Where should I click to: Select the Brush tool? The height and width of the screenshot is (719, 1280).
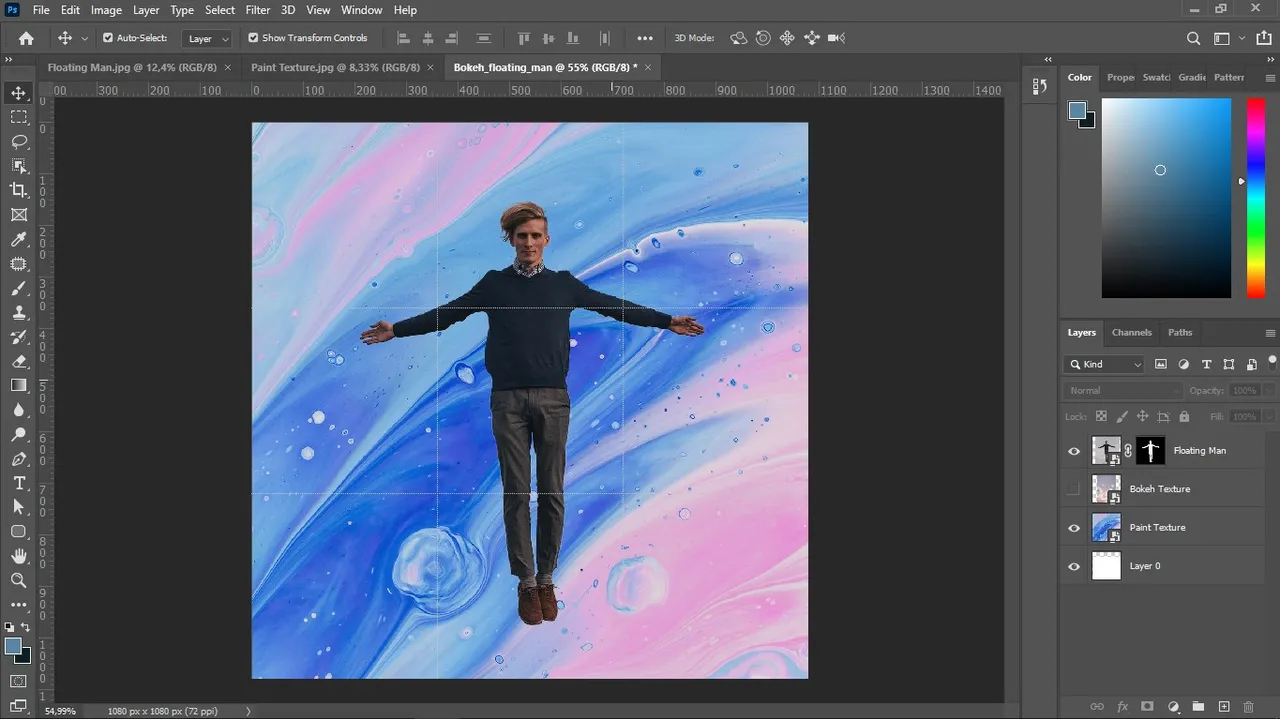(19, 288)
